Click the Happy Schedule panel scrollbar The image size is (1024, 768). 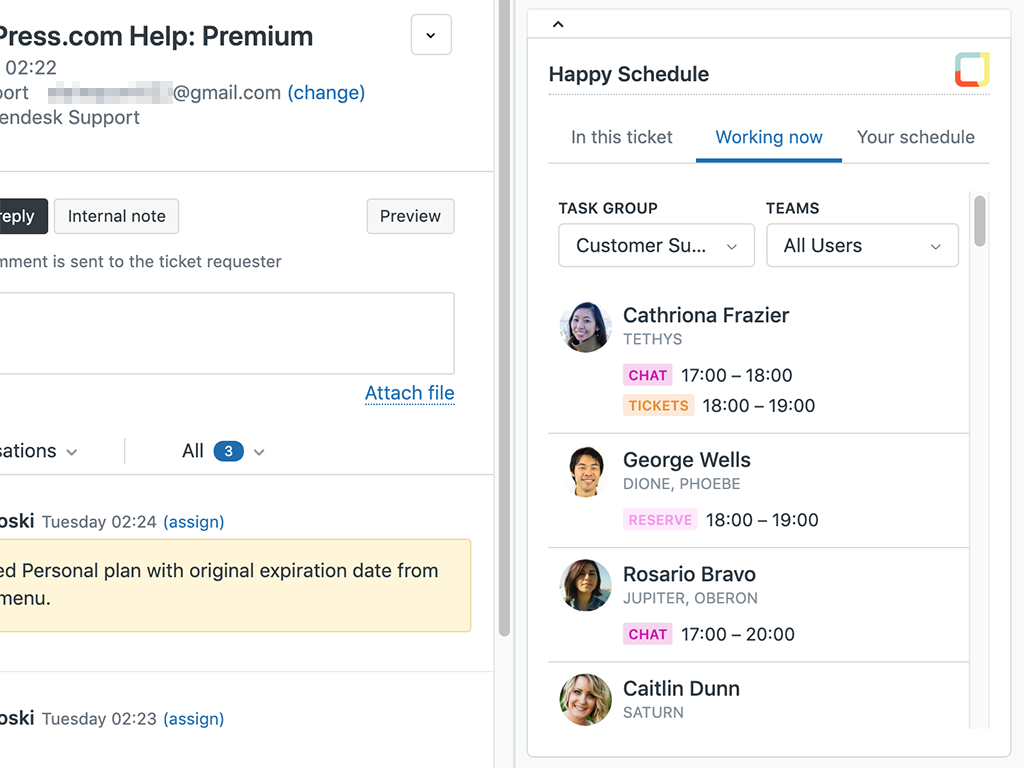tap(980, 220)
